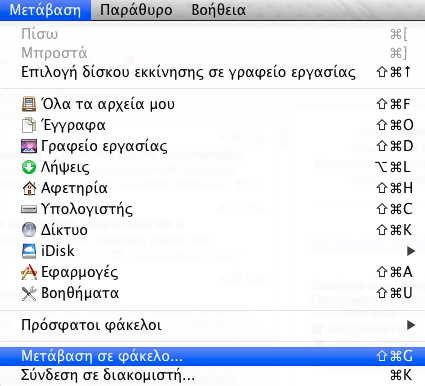Click the ⇧⌘U shortcut text
The width and height of the screenshot is (425, 386).
point(395,293)
